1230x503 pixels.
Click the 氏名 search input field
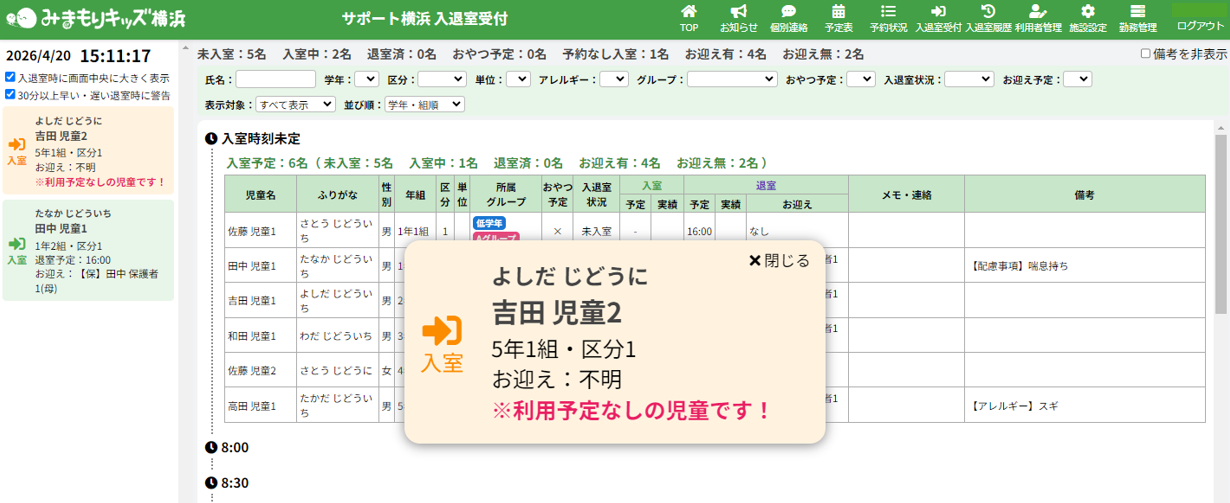(275, 79)
